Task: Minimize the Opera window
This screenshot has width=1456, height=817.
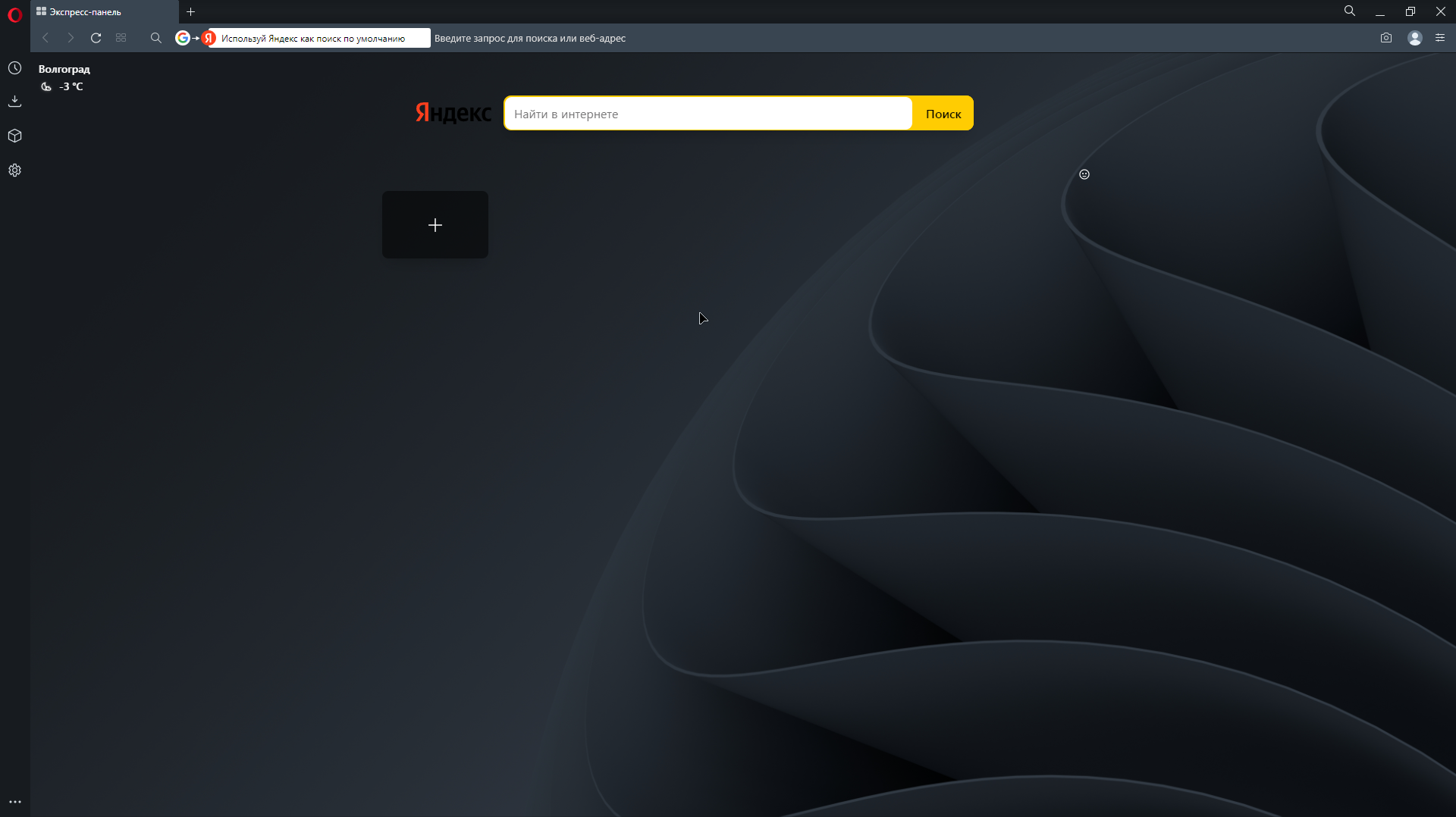Action: (x=1380, y=12)
